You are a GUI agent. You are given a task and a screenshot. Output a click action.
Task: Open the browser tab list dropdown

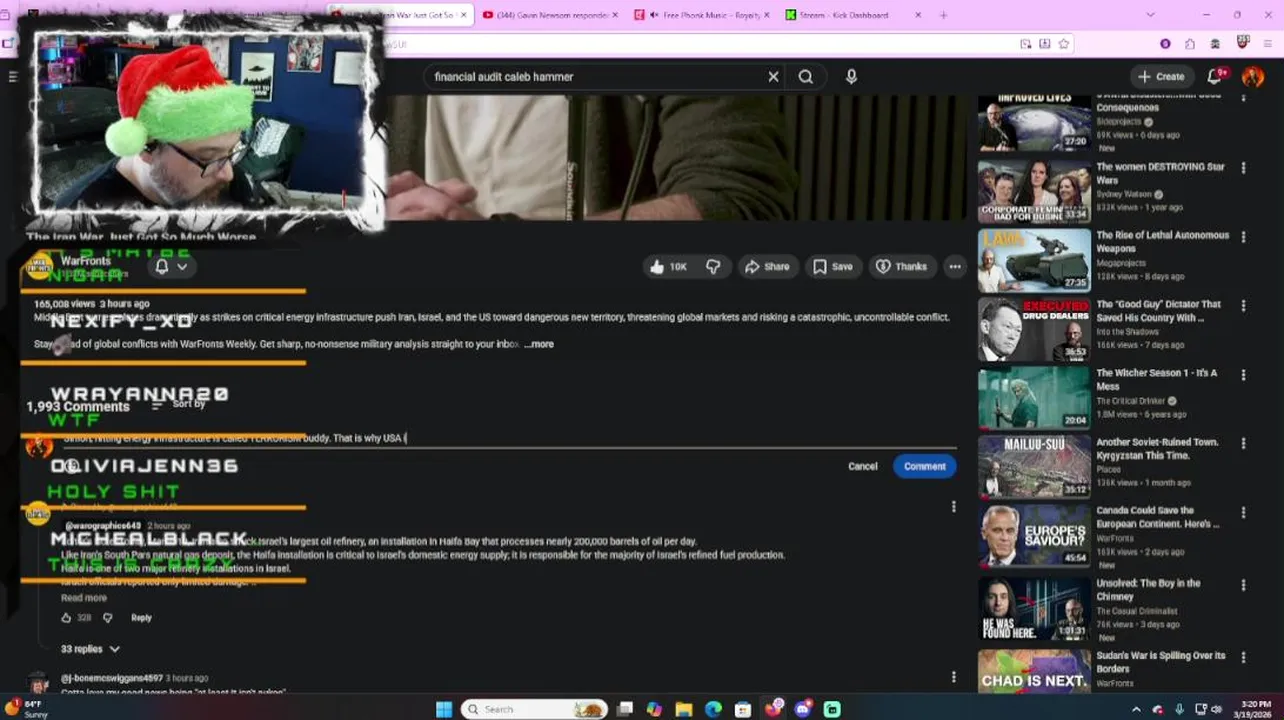pyautogui.click(x=1150, y=15)
